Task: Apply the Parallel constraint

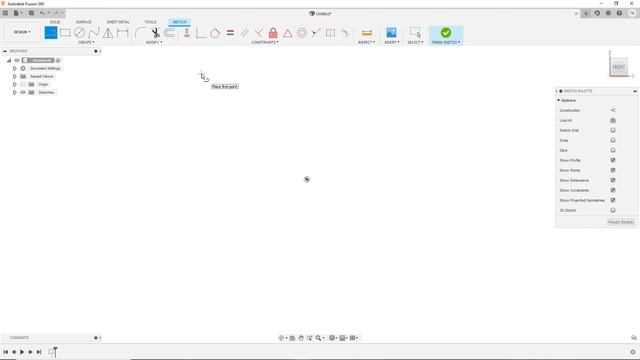Action: tap(244, 33)
